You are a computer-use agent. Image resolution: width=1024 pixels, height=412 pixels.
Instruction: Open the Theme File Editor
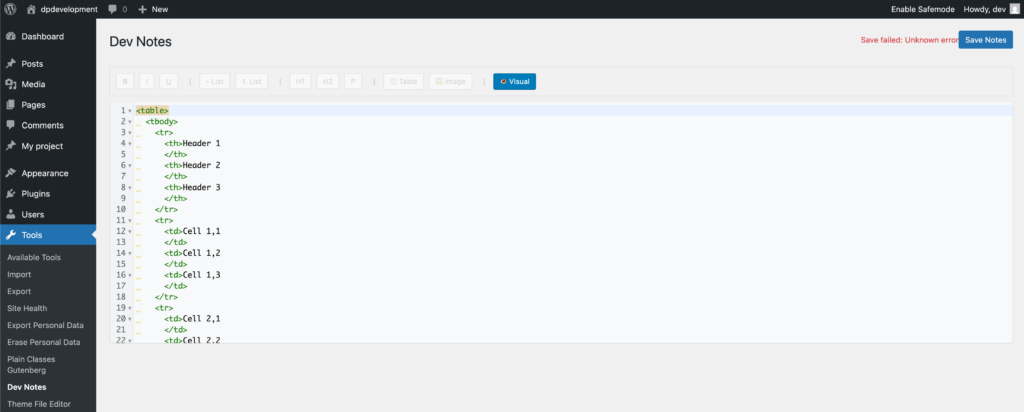click(x=39, y=404)
